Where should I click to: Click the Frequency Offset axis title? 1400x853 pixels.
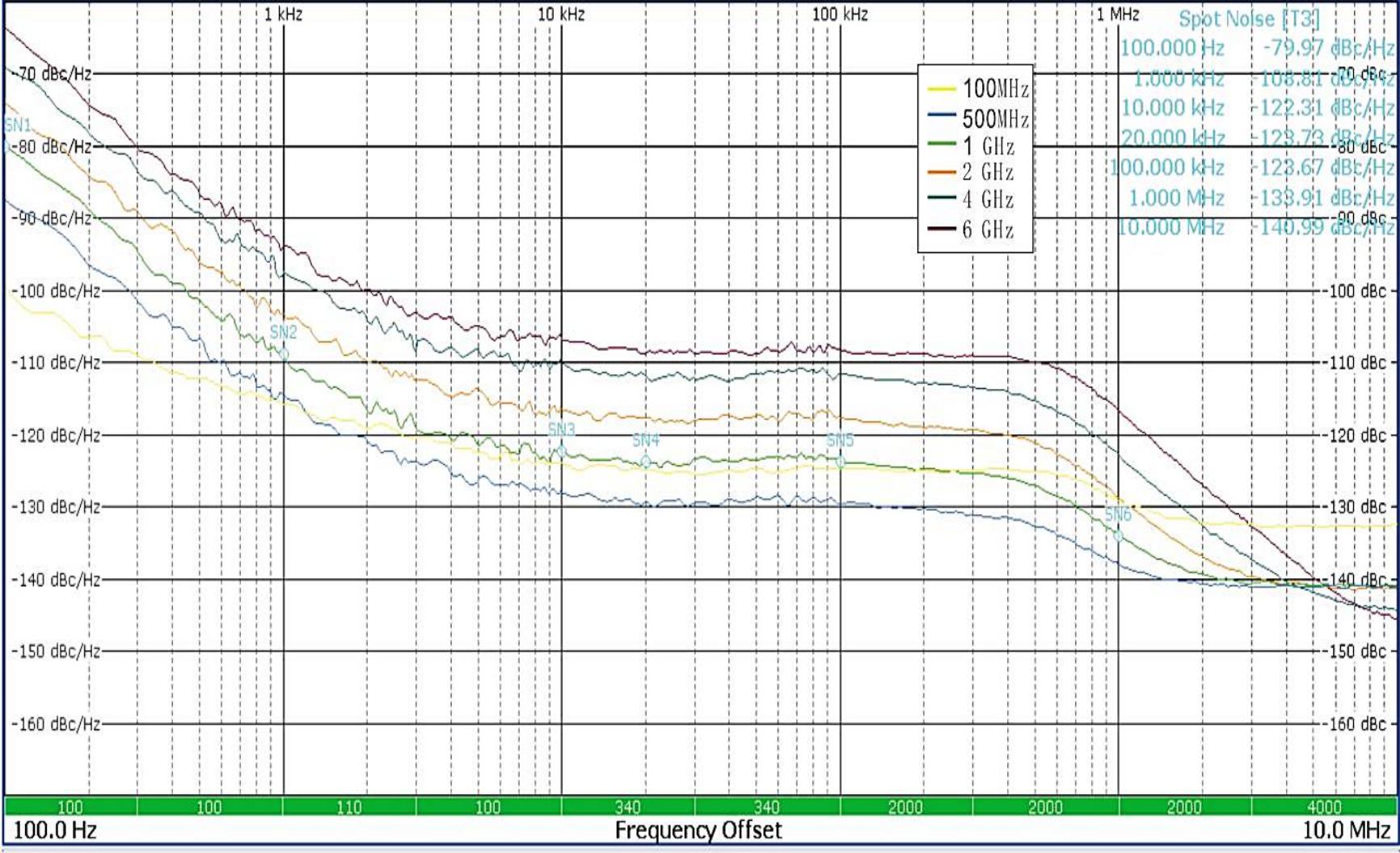click(700, 828)
